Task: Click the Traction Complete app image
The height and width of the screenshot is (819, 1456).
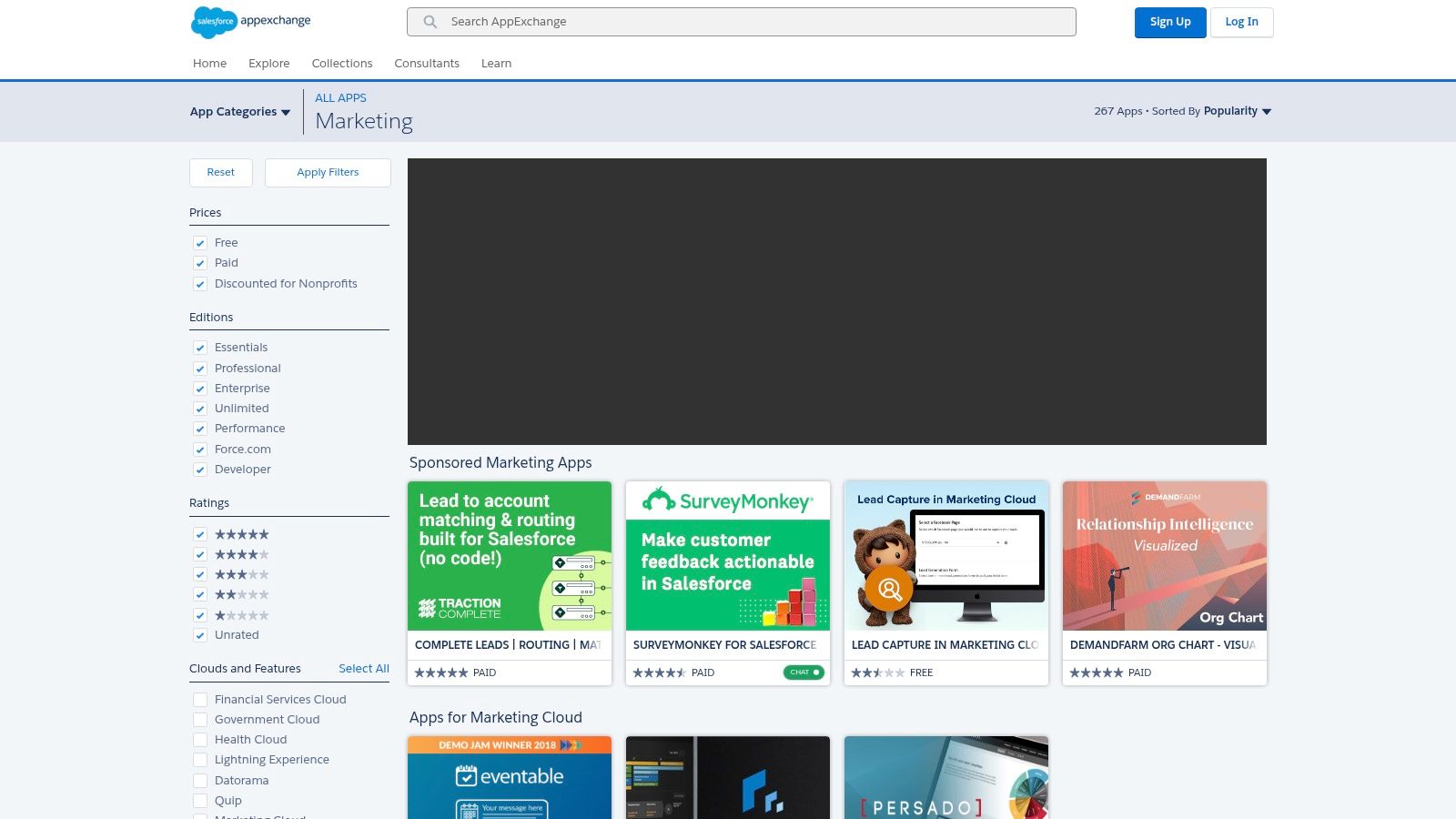Action: tap(510, 556)
